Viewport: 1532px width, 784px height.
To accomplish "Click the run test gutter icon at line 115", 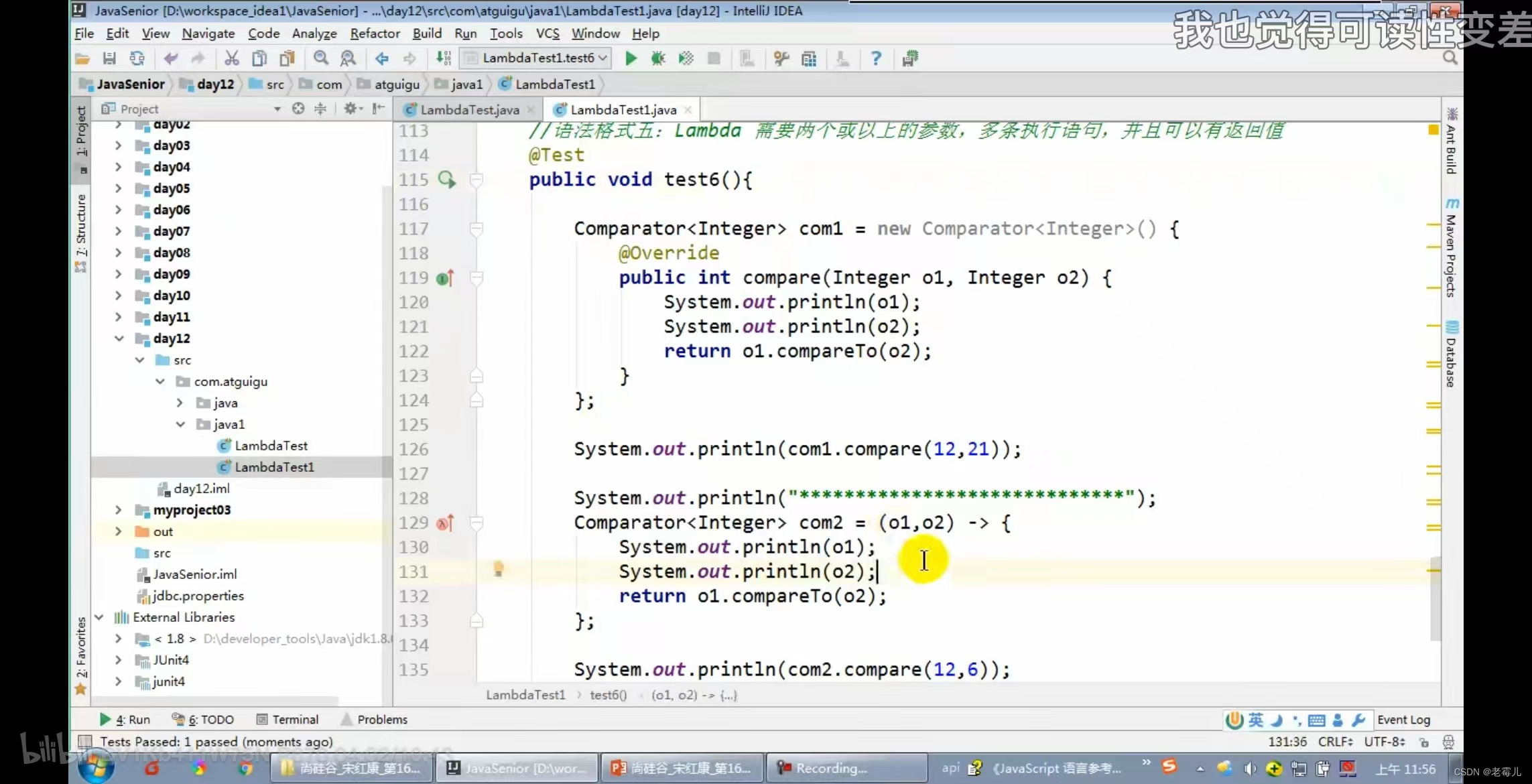I will tap(446, 180).
